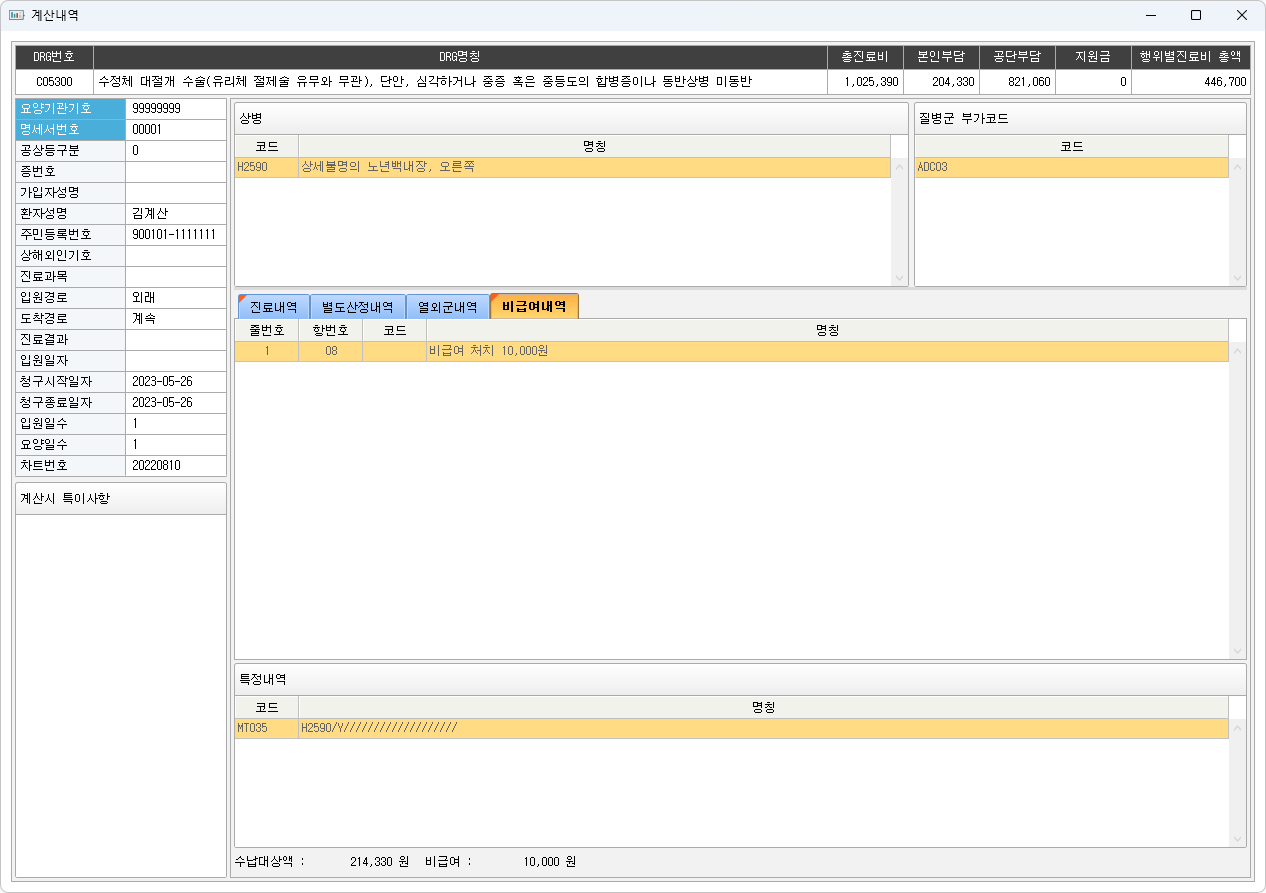Select the 열외군내역 tab
Viewport: 1266px width, 893px height.
pyautogui.click(x=447, y=307)
